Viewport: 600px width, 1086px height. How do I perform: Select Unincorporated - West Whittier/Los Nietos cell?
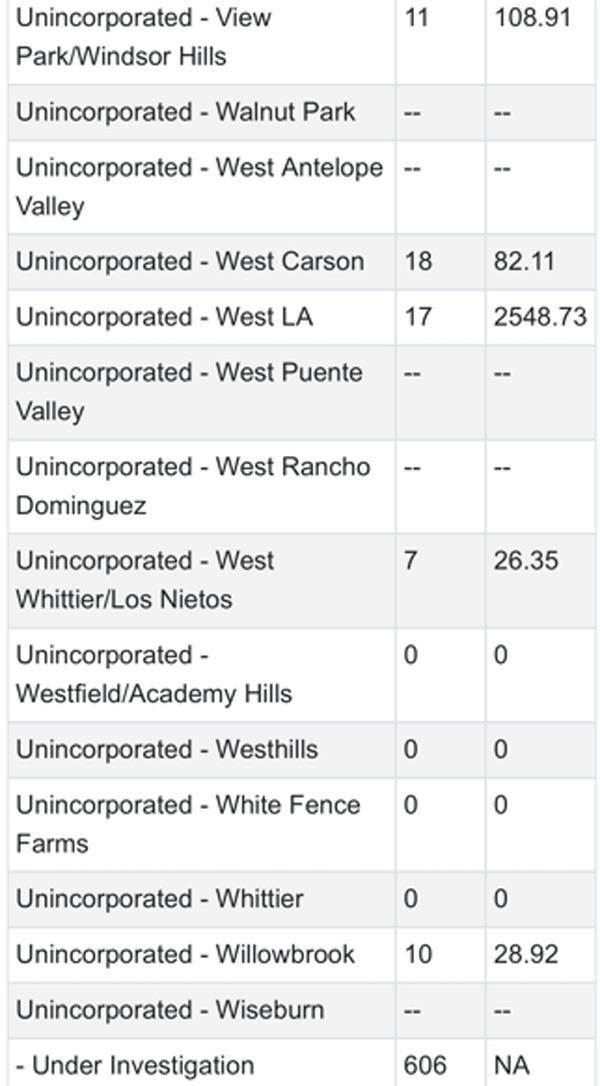(144, 580)
